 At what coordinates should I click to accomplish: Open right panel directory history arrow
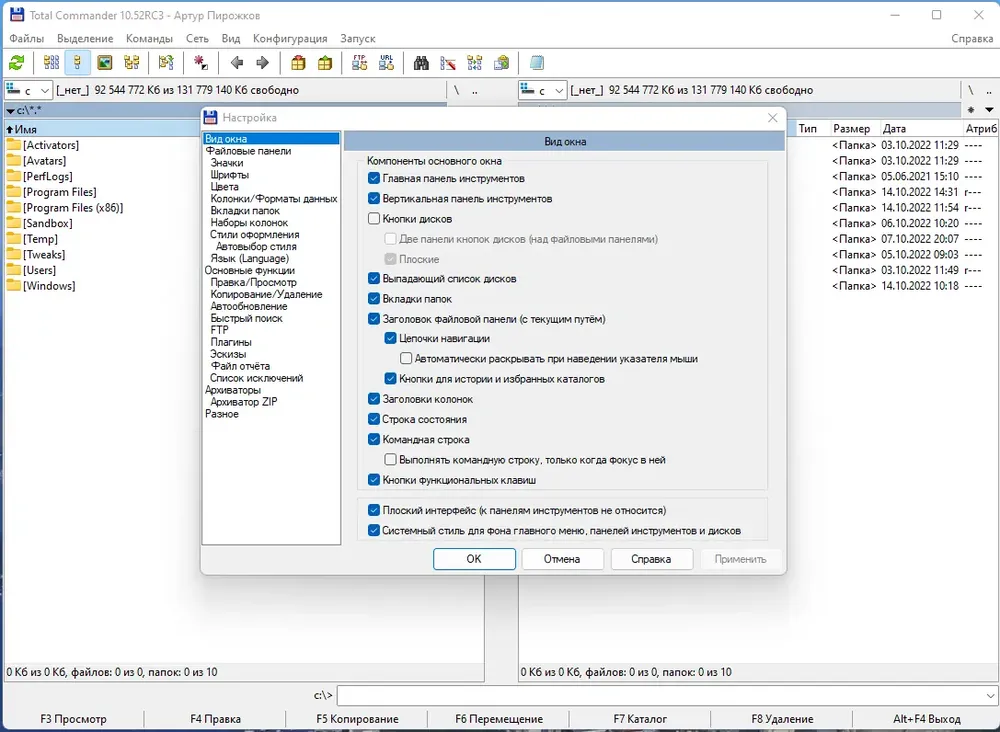tap(989, 110)
